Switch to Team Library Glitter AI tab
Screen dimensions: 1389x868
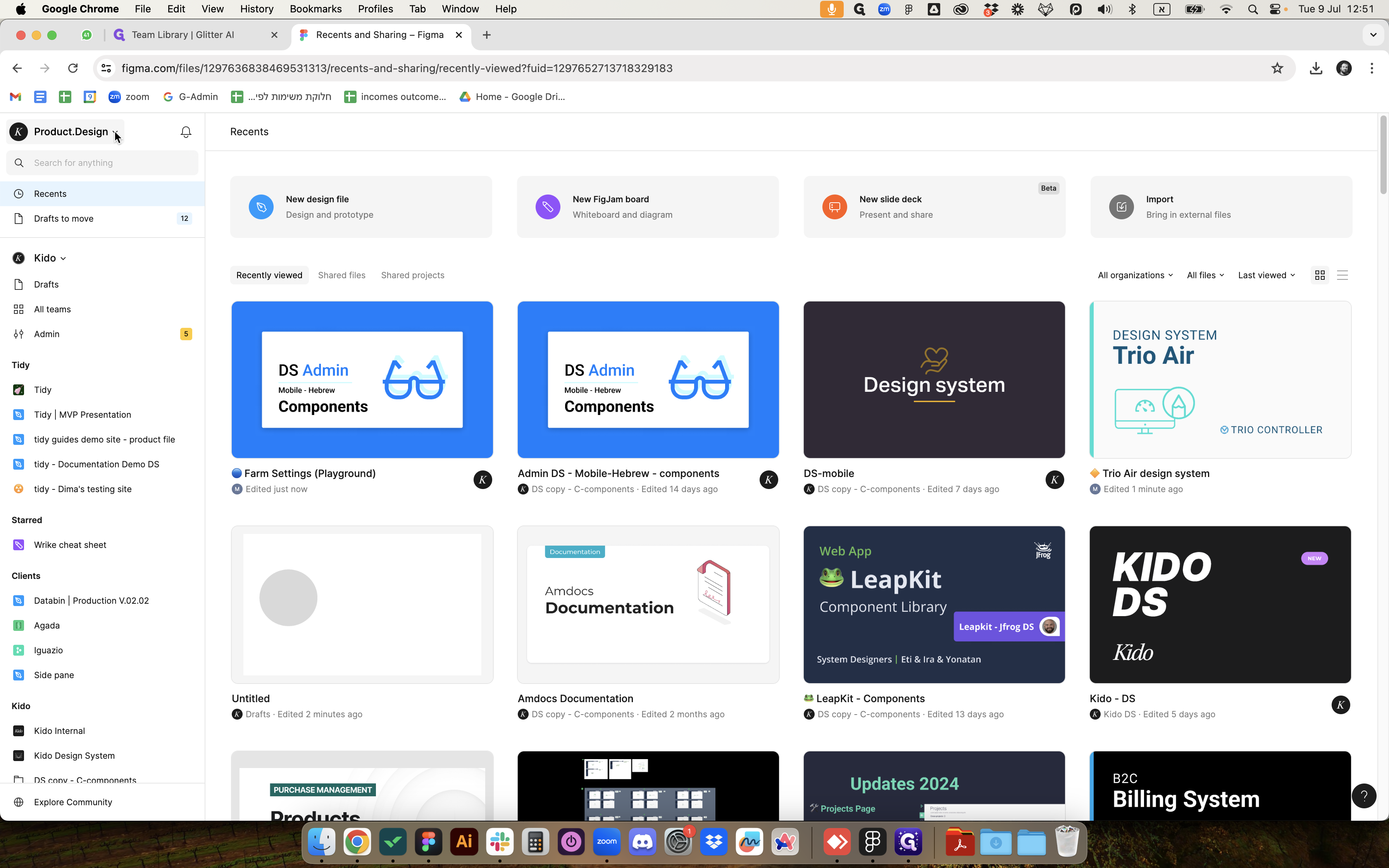[195, 34]
